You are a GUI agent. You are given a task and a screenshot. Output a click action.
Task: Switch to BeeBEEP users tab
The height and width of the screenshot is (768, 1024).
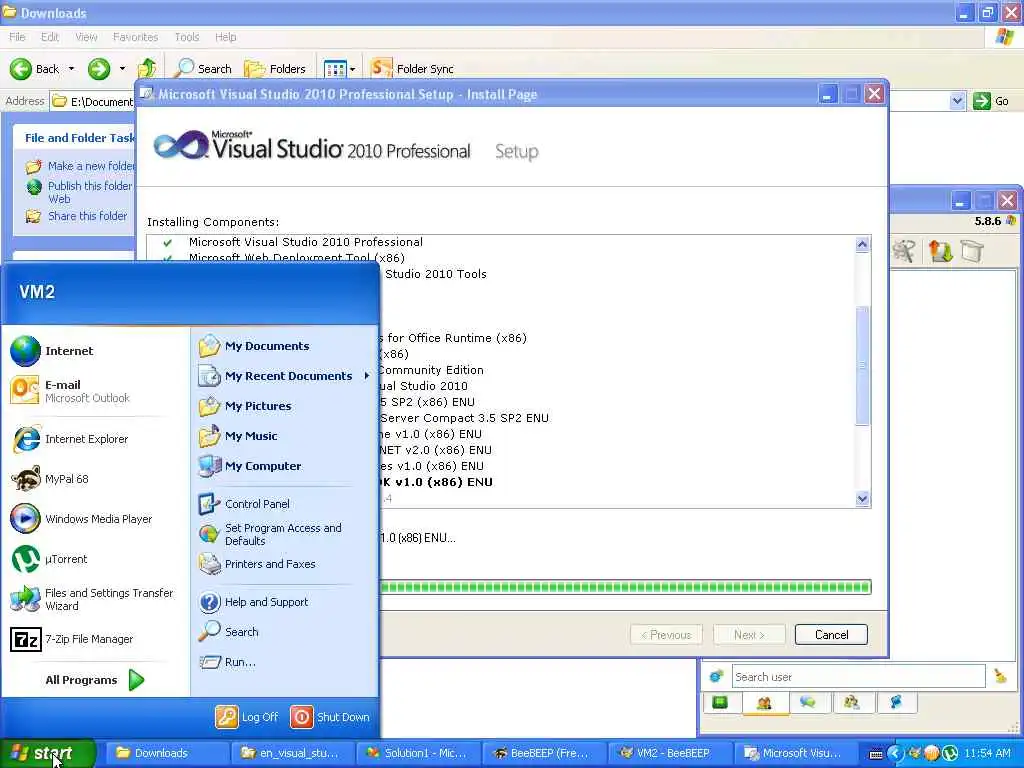(x=764, y=703)
